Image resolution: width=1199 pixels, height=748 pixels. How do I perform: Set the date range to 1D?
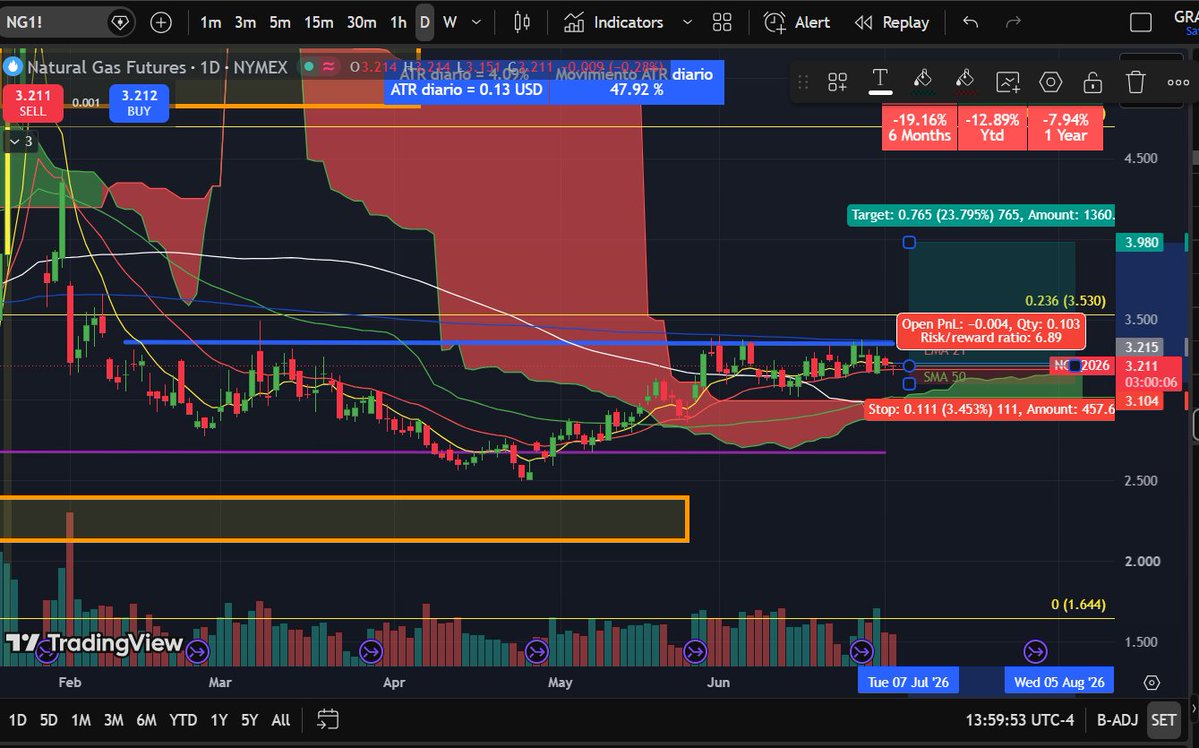coord(17,720)
